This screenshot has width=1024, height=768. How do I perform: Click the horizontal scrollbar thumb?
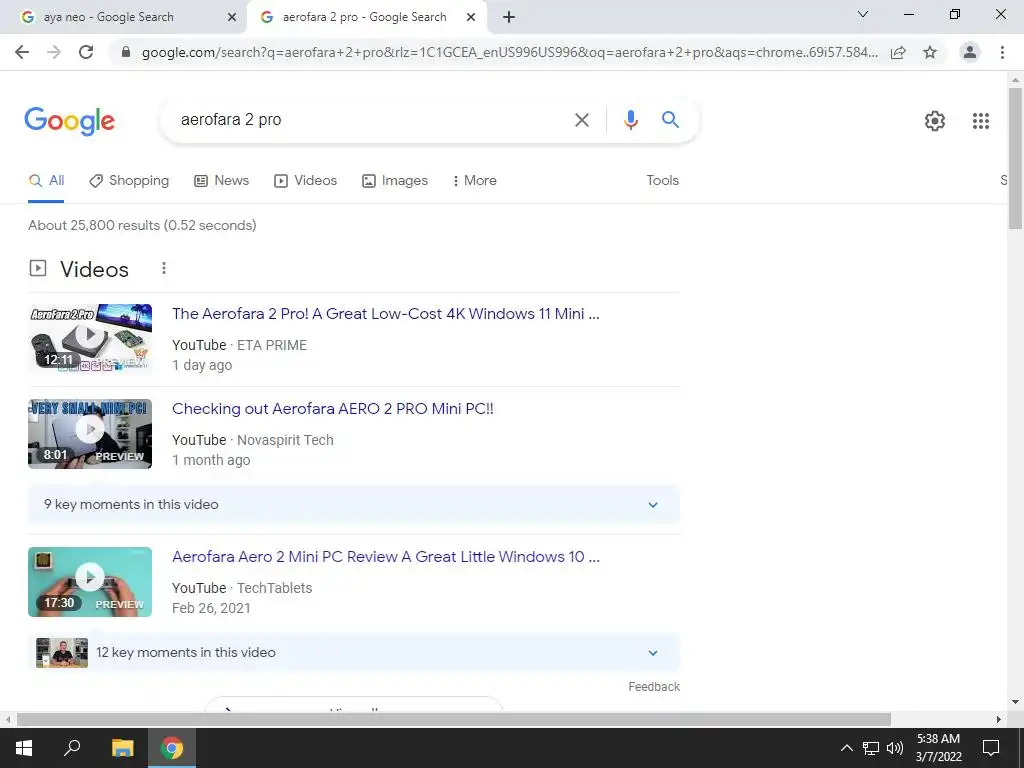point(453,719)
